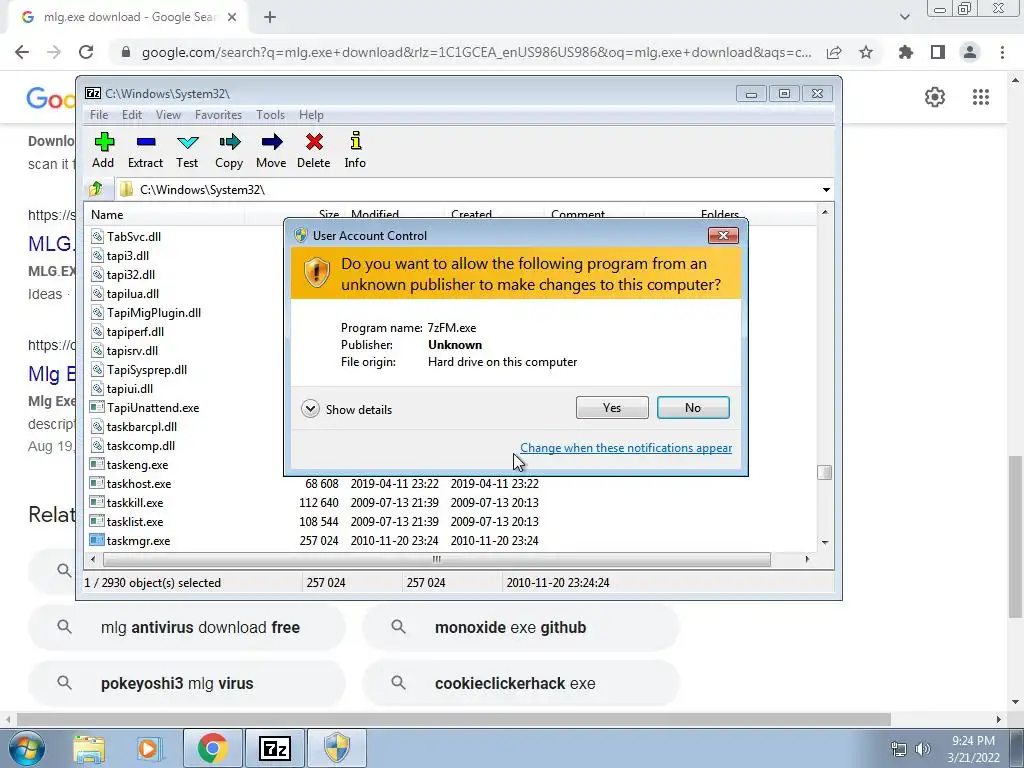Select taskhost.exe in file list

pyautogui.click(x=138, y=483)
